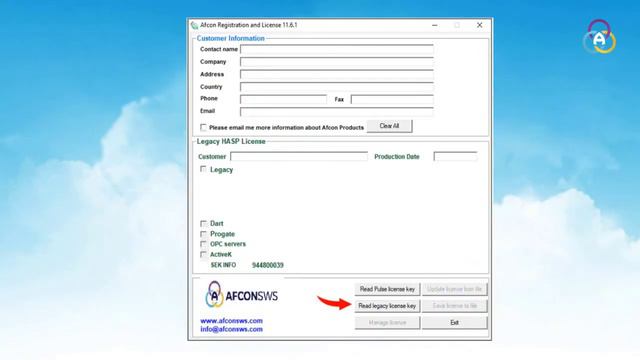Focus the Phone input field
Viewport: 640px width, 360px height.
coord(283,99)
